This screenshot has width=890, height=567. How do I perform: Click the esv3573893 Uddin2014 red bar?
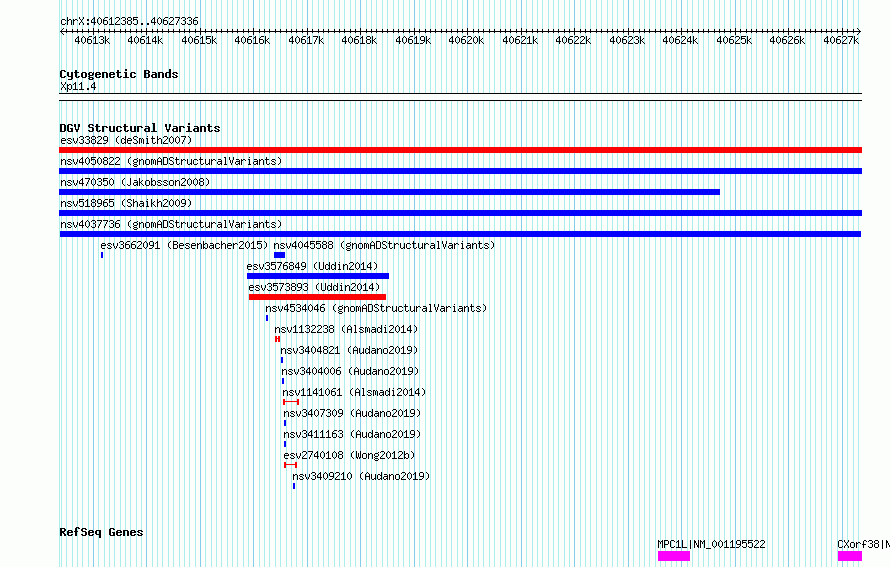317,297
